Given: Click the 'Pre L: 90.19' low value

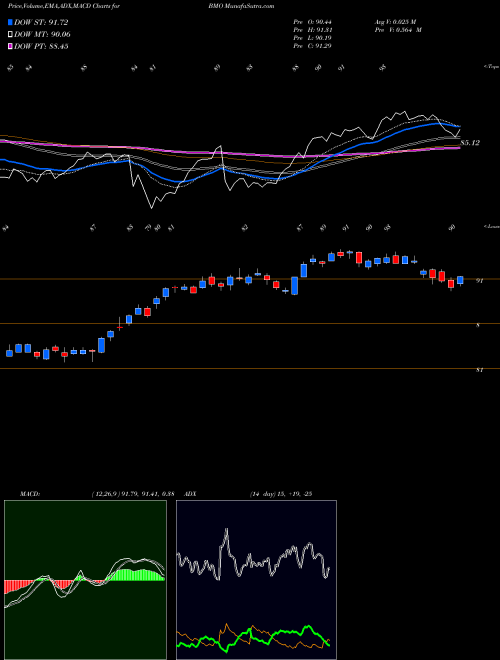Looking at the screenshot, I should [x=313, y=38].
